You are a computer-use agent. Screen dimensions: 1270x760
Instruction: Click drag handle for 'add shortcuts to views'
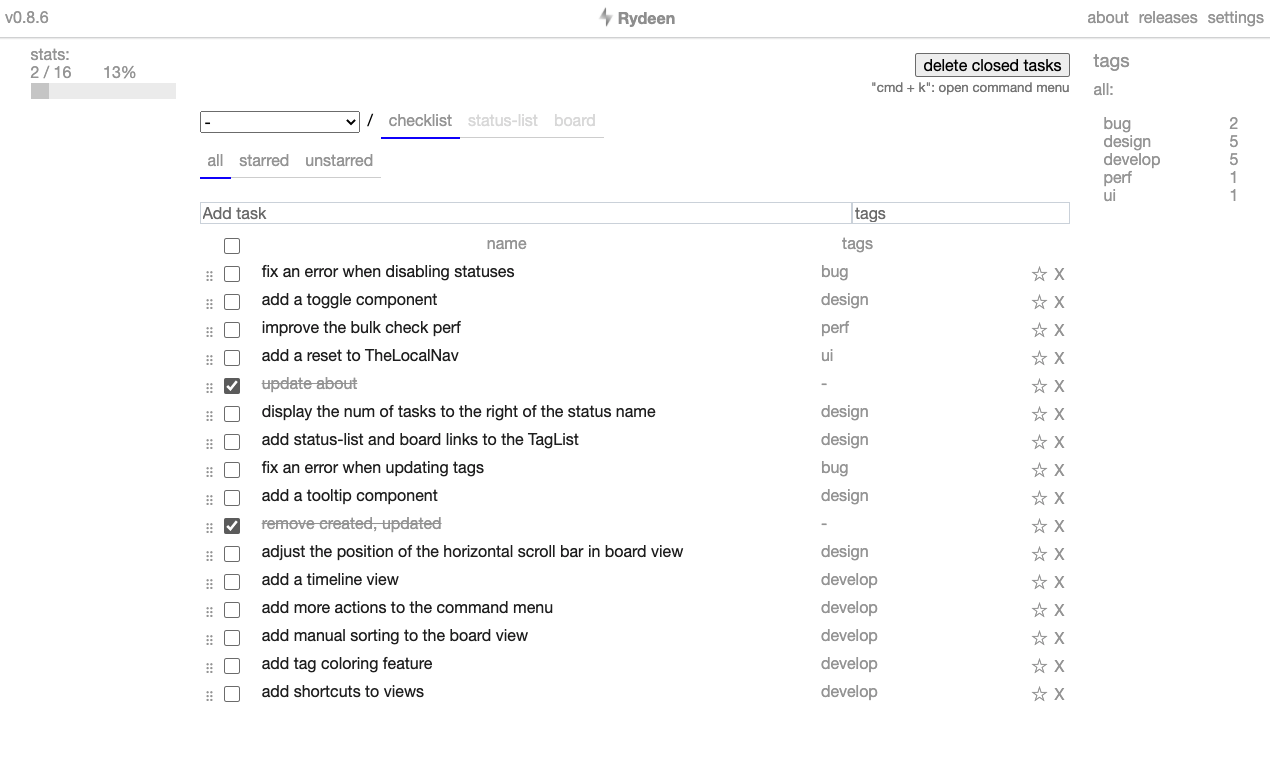[209, 695]
